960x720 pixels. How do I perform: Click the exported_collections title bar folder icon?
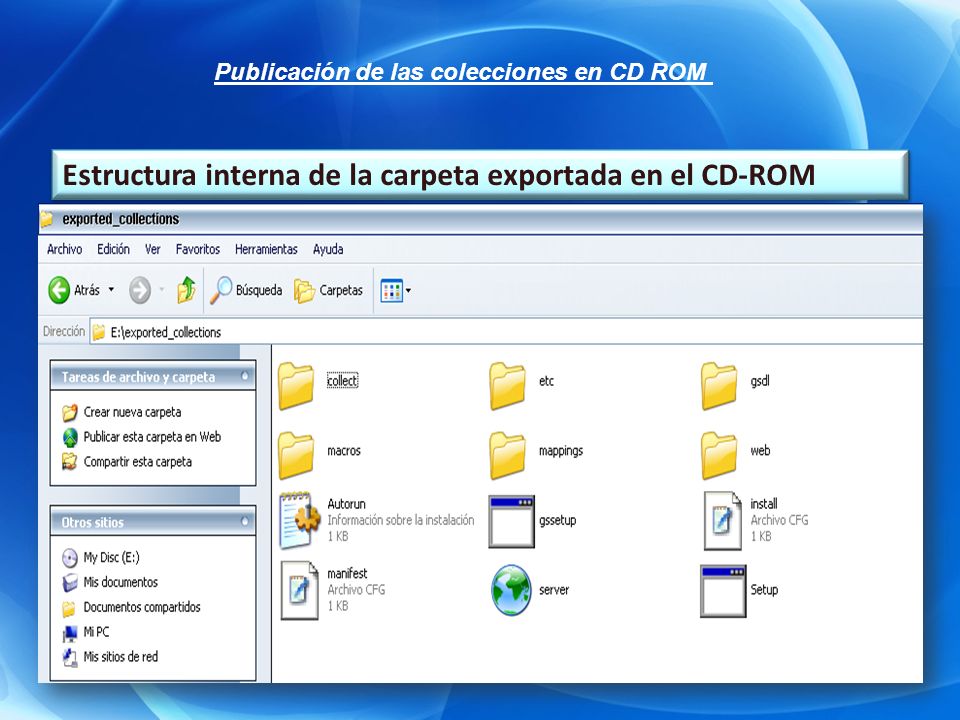click(47, 219)
